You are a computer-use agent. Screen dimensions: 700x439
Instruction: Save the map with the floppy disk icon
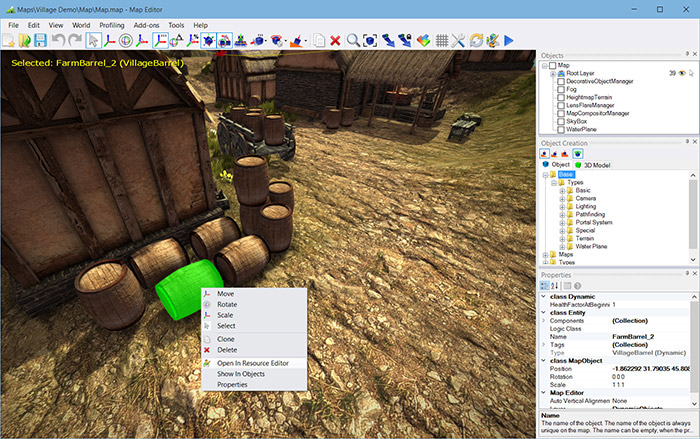(x=41, y=41)
